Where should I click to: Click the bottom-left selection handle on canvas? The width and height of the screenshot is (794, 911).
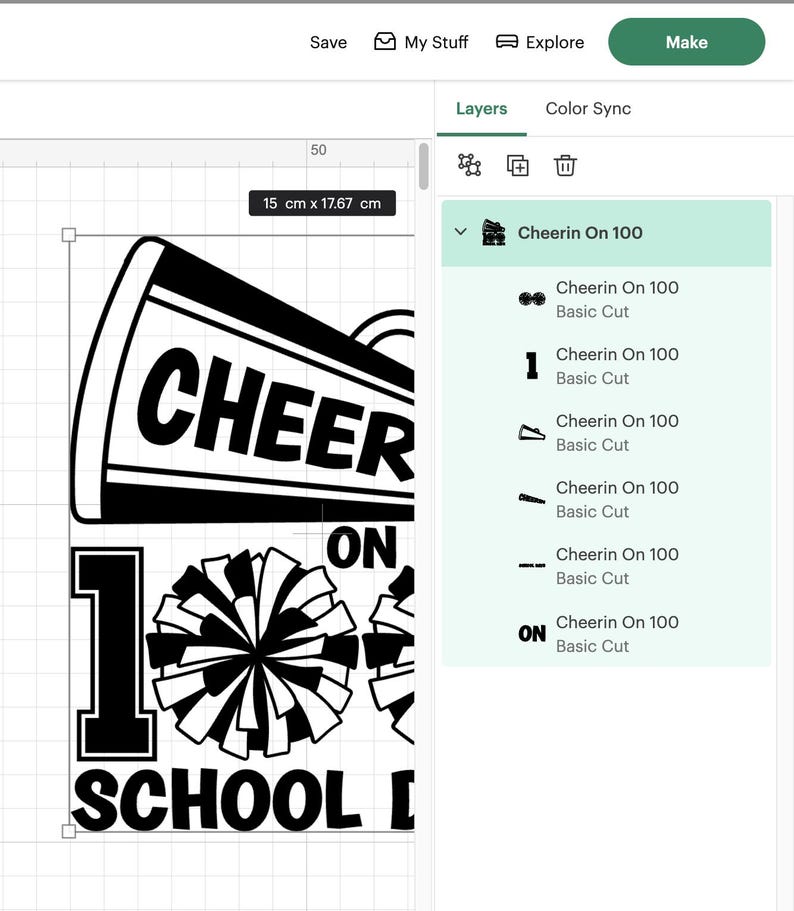tap(69, 831)
